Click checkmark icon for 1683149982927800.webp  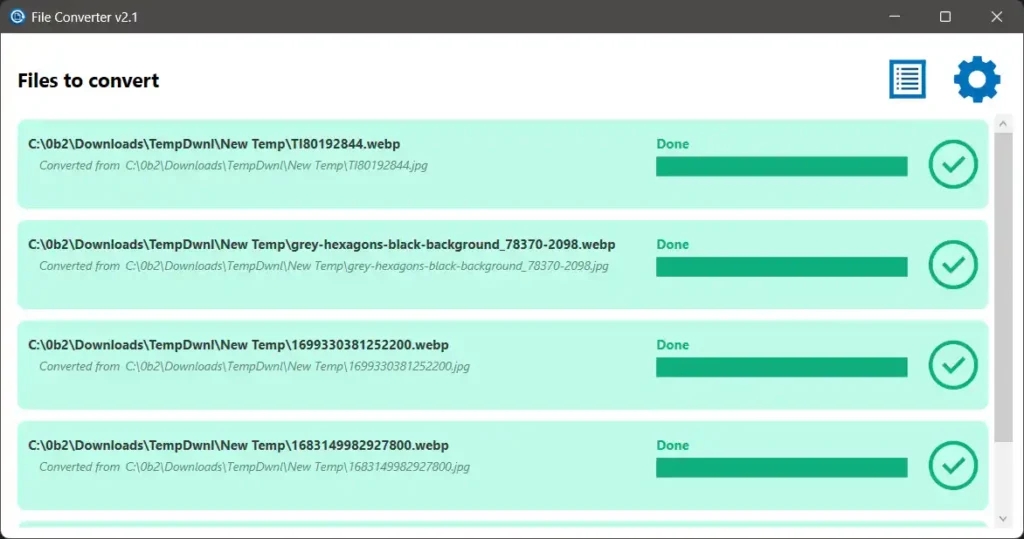953,465
